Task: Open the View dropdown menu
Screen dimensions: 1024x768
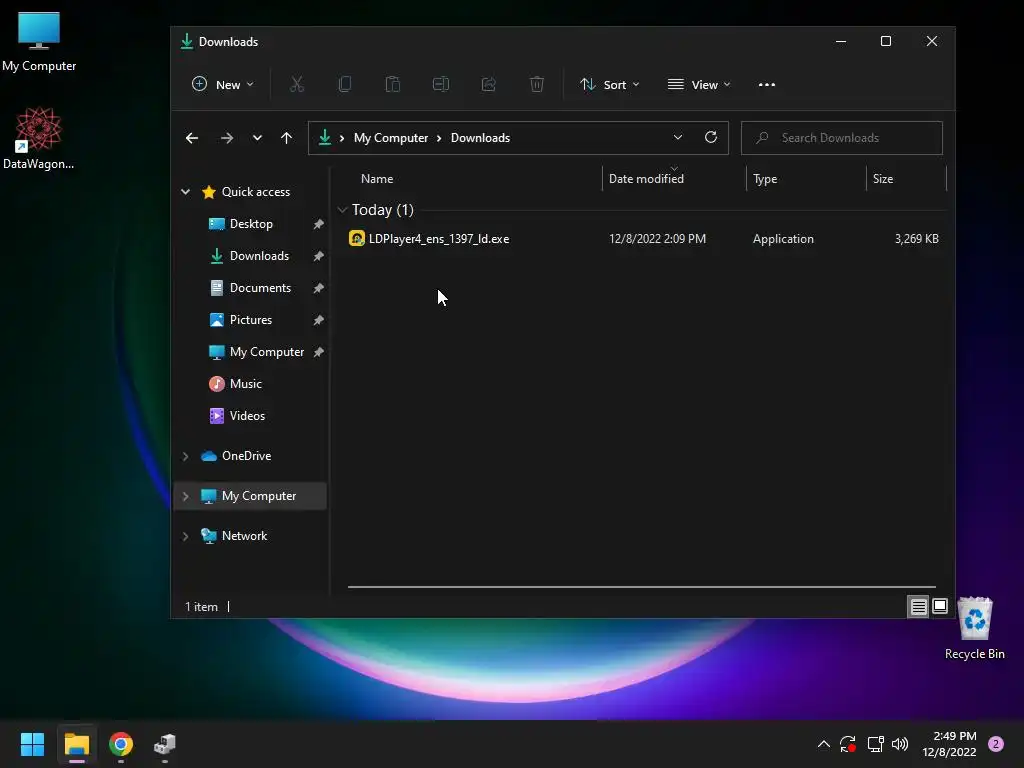Action: tap(698, 84)
